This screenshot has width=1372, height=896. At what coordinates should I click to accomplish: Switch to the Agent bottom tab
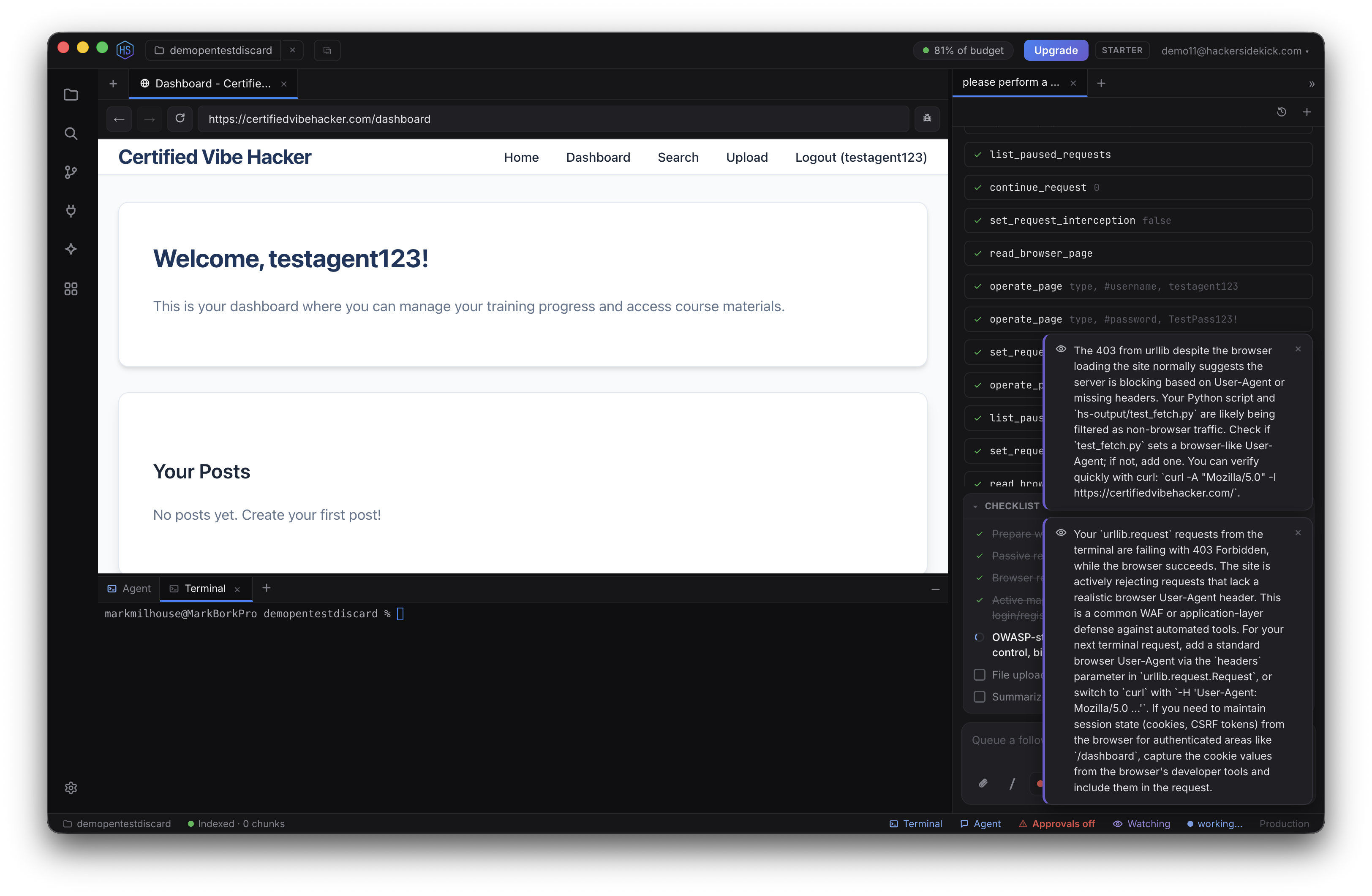coord(129,588)
